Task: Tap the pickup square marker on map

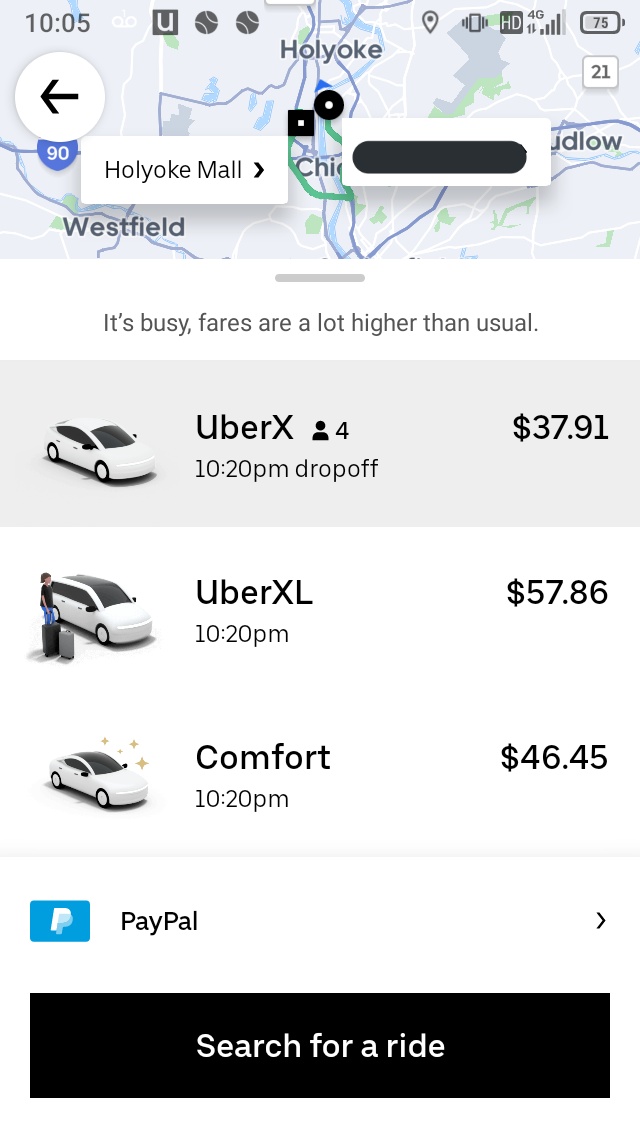Action: tap(301, 123)
